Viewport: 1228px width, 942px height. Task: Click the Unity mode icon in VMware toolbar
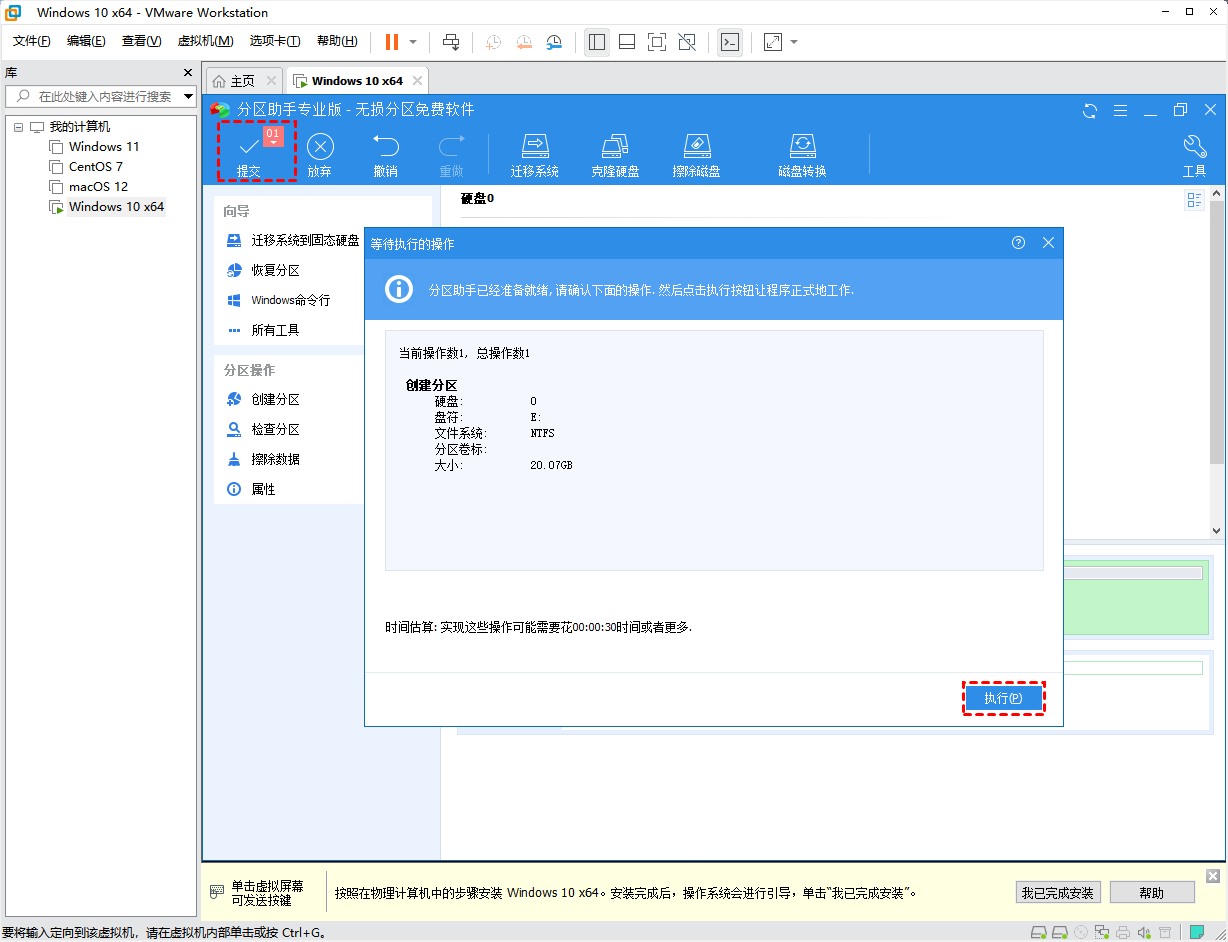tap(687, 42)
